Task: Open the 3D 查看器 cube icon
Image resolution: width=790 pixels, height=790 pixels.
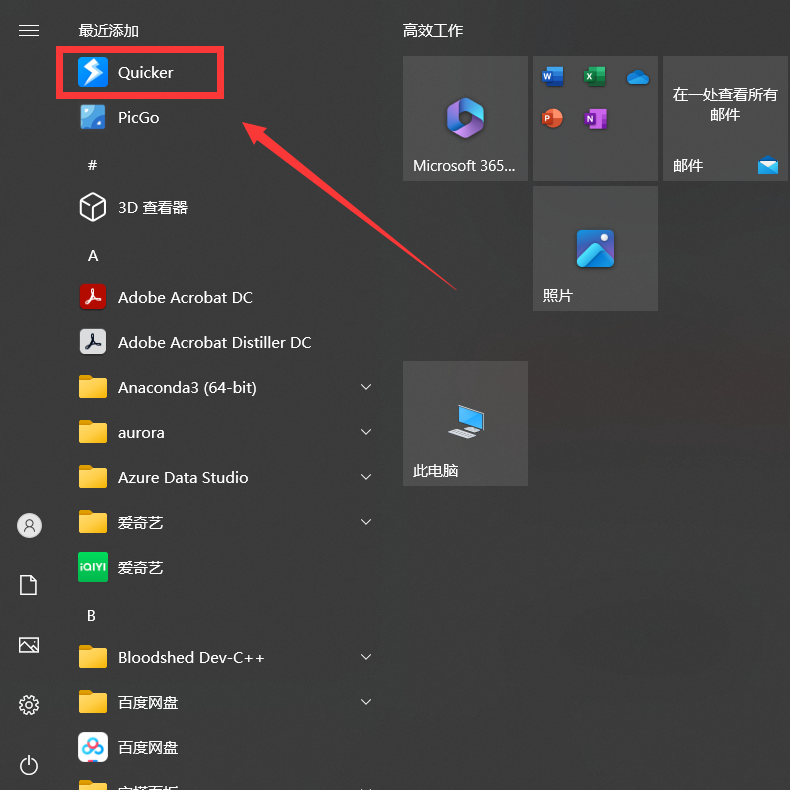Action: [93, 207]
